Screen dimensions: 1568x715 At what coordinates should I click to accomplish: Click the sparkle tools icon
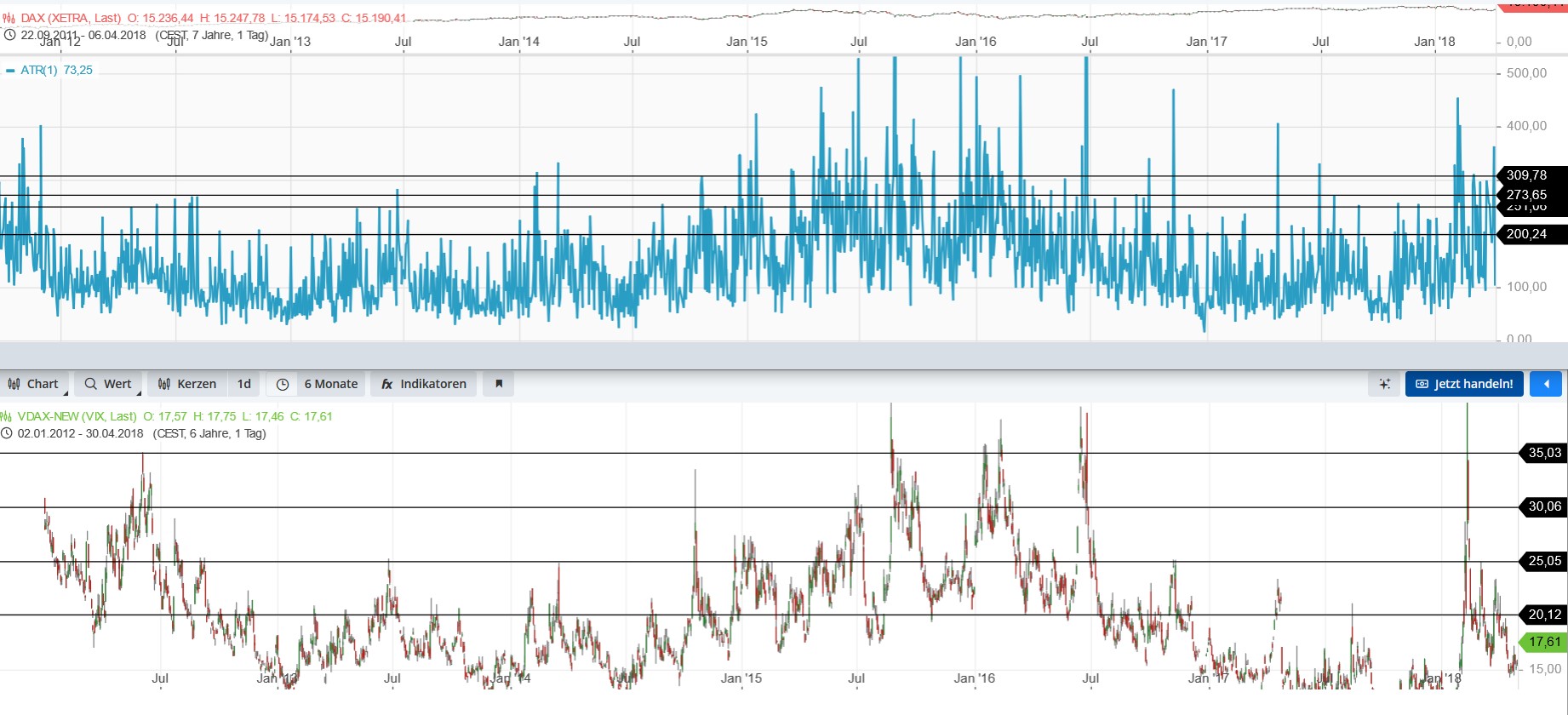[x=1385, y=384]
